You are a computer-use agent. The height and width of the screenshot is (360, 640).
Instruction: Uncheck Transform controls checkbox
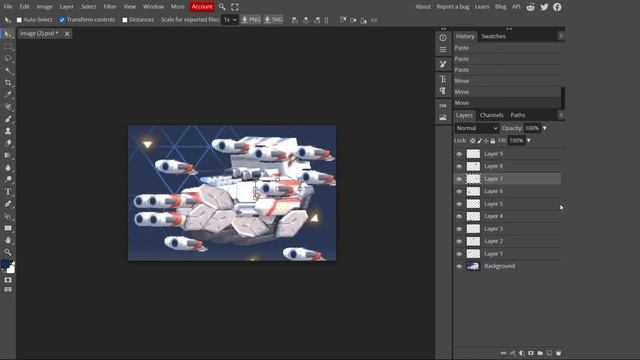62,20
